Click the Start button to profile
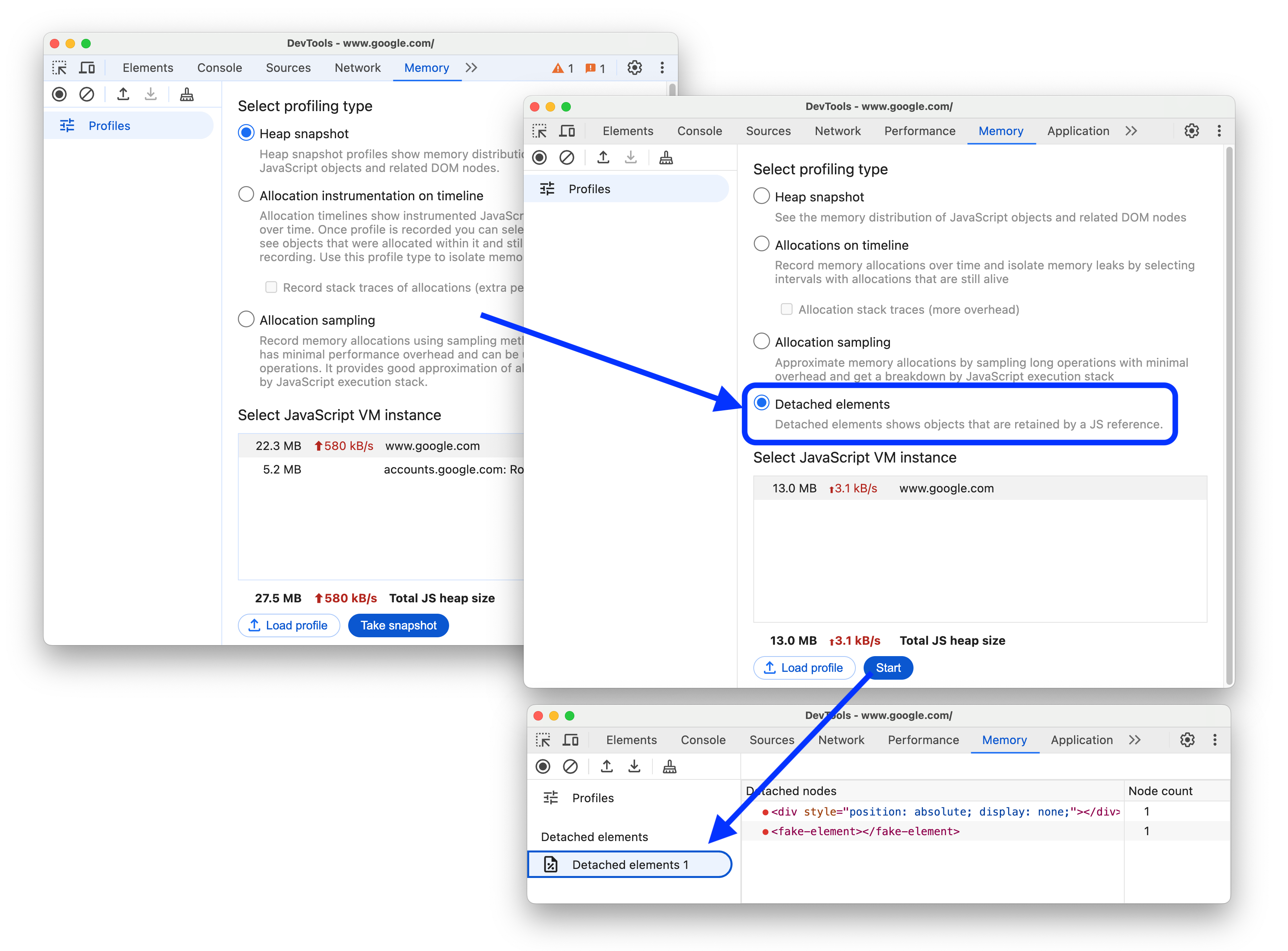Screen dimensions: 1288x951 [888, 668]
